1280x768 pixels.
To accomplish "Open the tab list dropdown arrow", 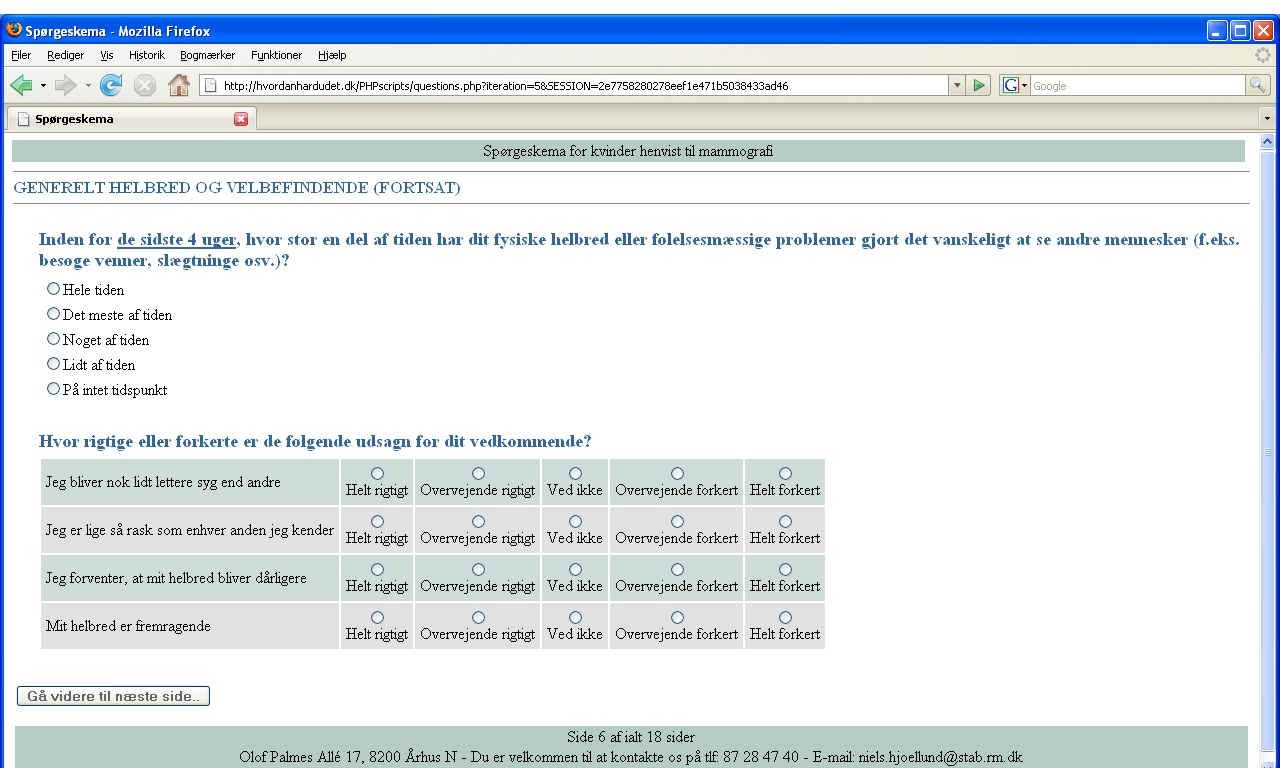I will [x=1269, y=119].
